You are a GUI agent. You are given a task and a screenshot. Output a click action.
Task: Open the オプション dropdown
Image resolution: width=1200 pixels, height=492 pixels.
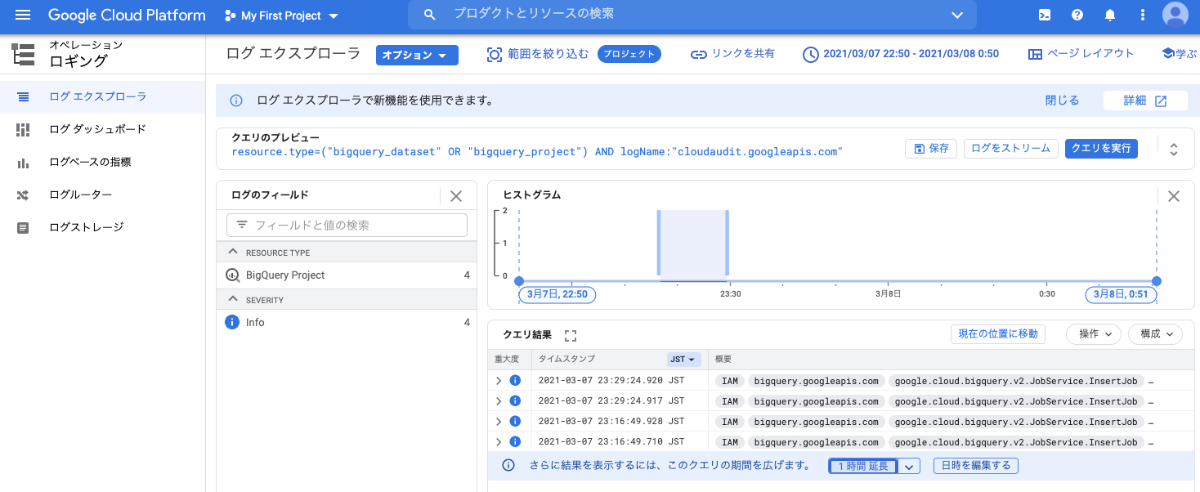417,55
